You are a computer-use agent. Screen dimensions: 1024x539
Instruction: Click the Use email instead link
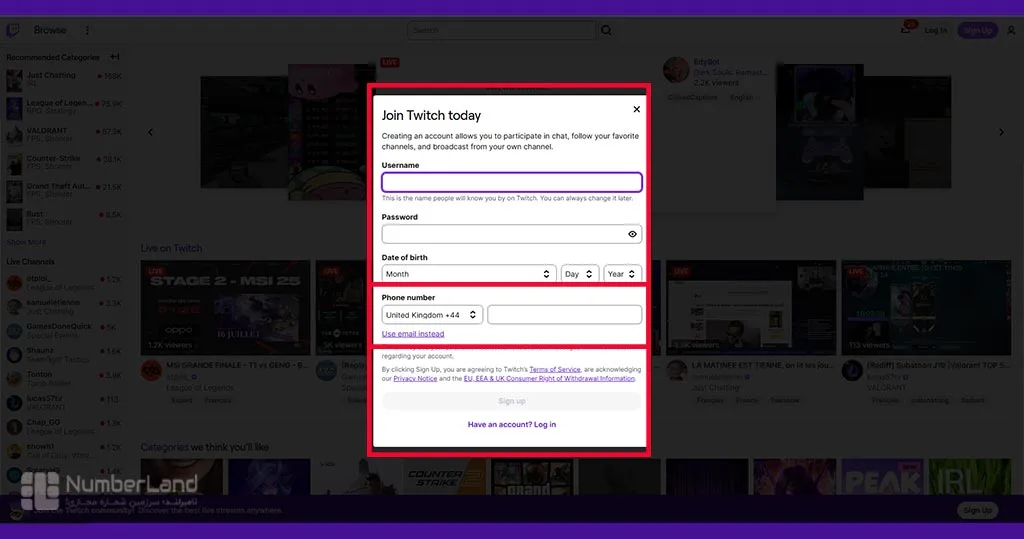[x=413, y=334]
